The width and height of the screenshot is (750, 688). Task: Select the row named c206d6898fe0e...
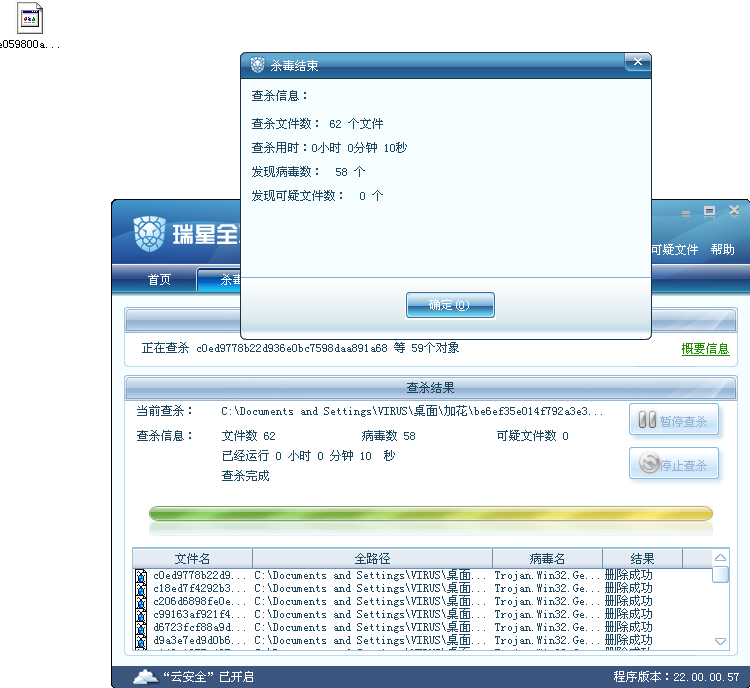422,601
